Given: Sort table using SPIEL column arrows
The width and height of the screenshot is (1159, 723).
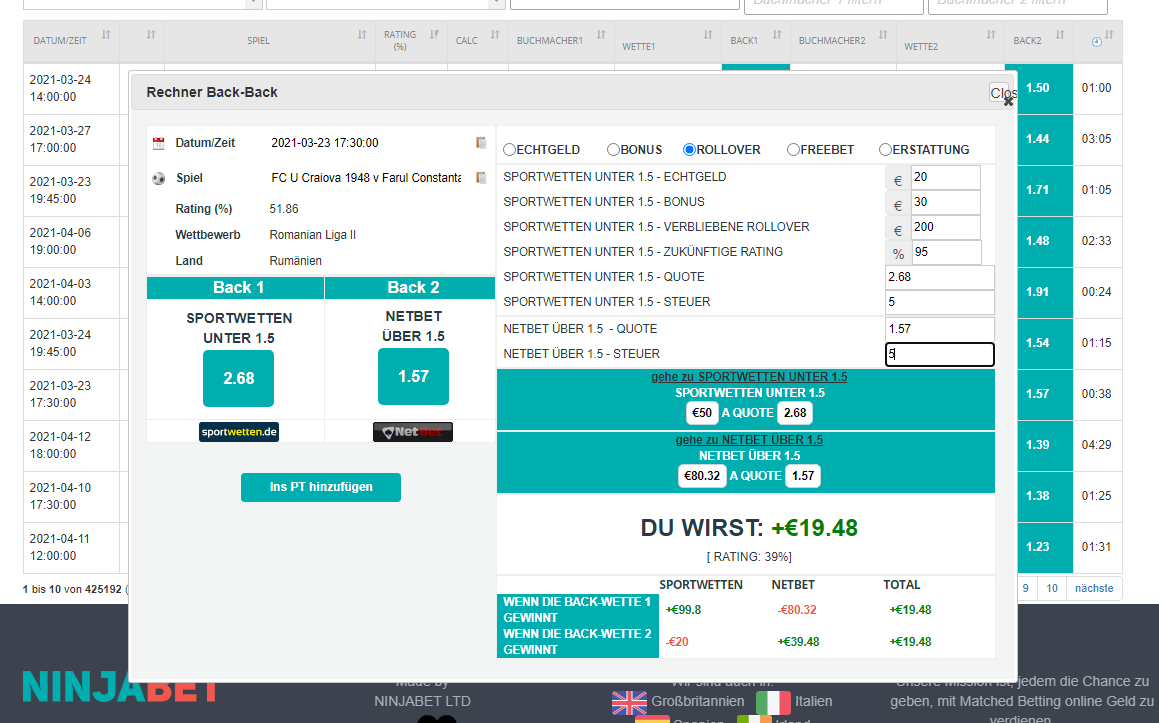Looking at the screenshot, I should tap(362, 35).
